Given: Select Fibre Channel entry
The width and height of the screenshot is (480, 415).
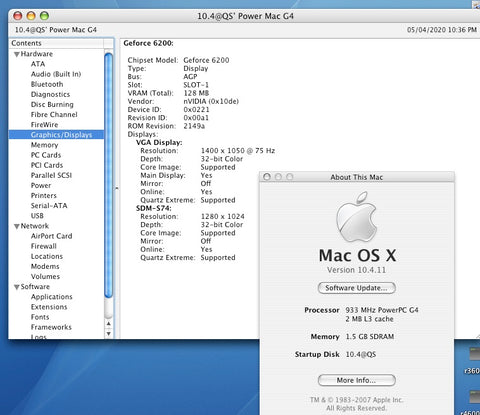Looking at the screenshot, I should (x=54, y=115).
